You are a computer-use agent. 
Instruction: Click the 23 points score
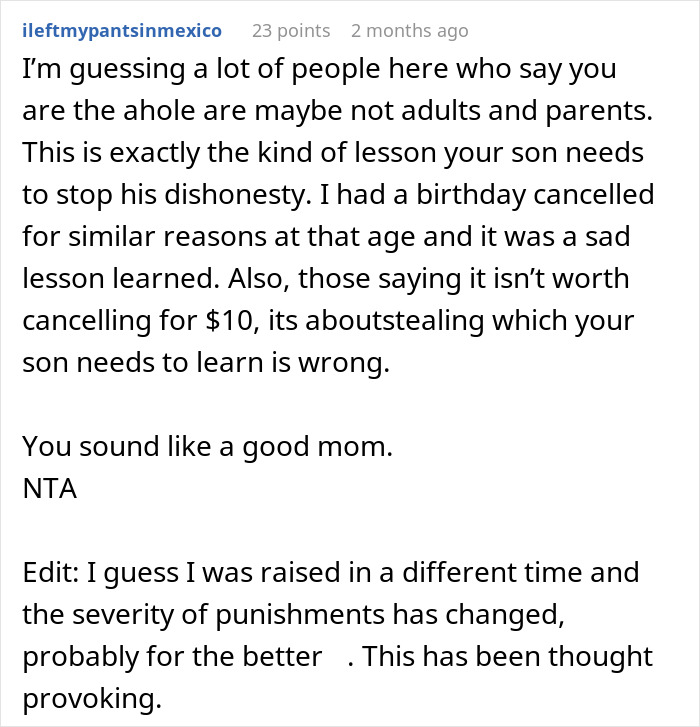291,31
